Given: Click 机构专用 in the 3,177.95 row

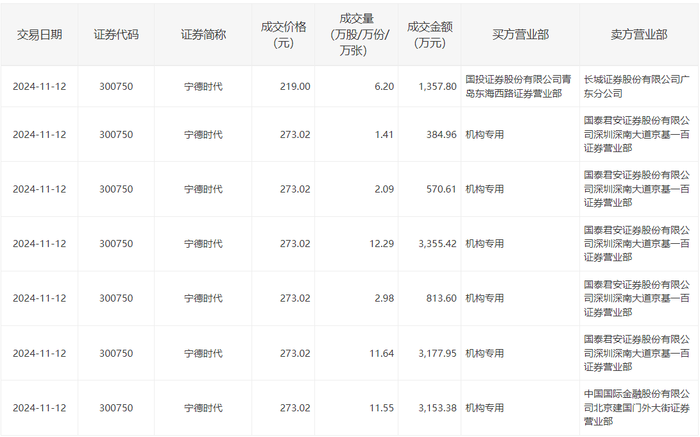Looking at the screenshot, I should (x=484, y=354).
